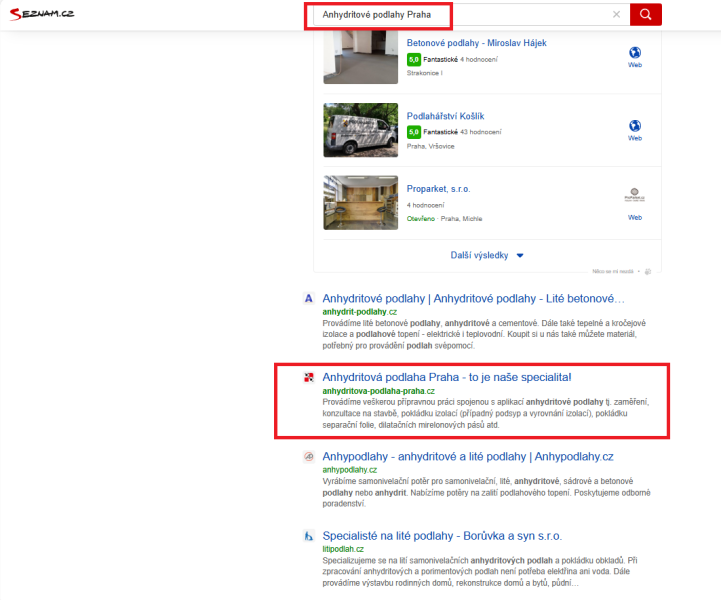Click the favicon beside Borůvka a syn result
721x600 pixels.
[309, 535]
